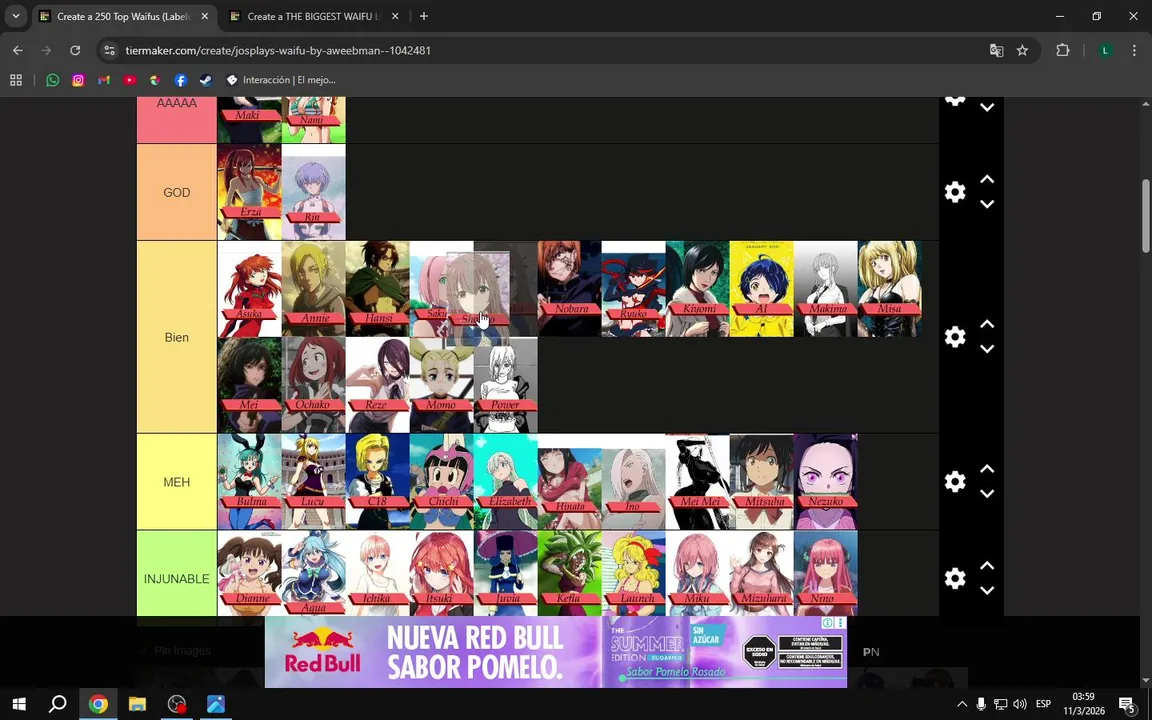Viewport: 1152px width, 720px height.
Task: Open WhatsApp bookmark
Action: coord(53,80)
